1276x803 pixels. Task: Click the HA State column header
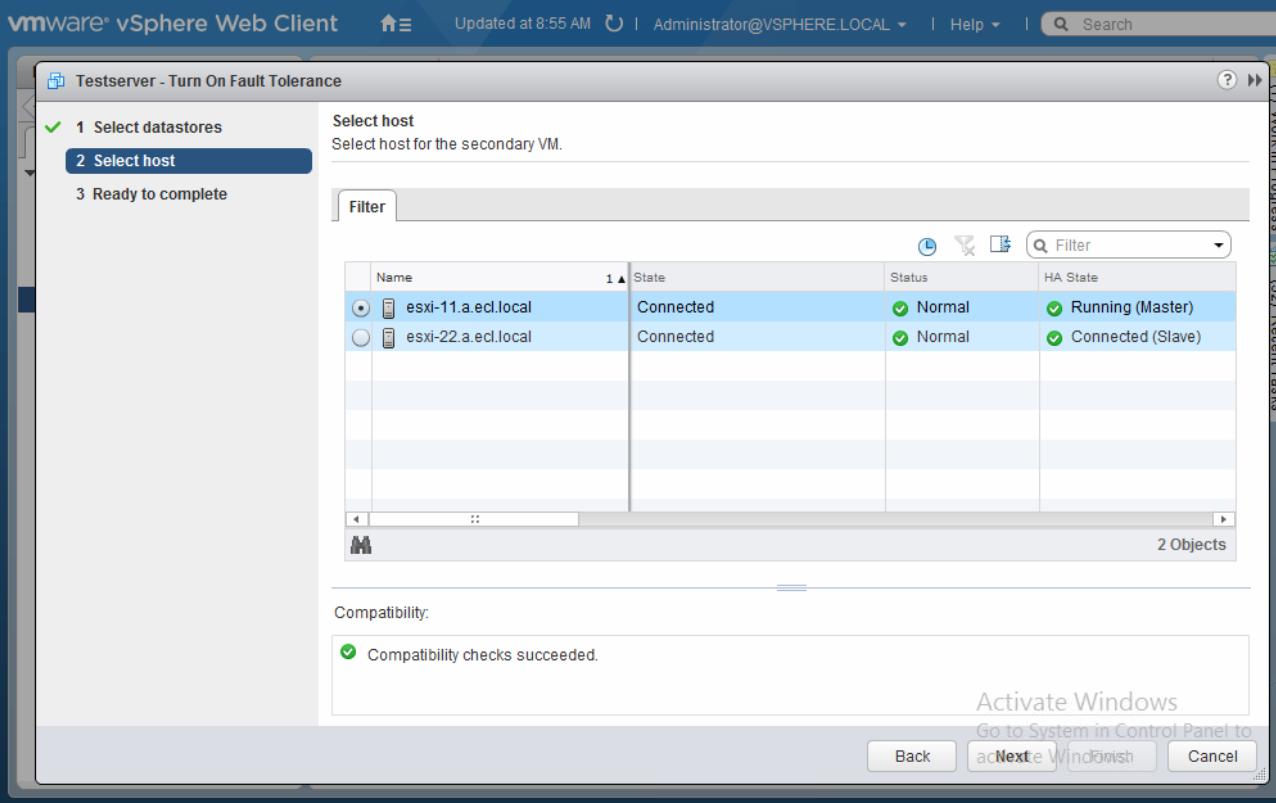point(1138,277)
